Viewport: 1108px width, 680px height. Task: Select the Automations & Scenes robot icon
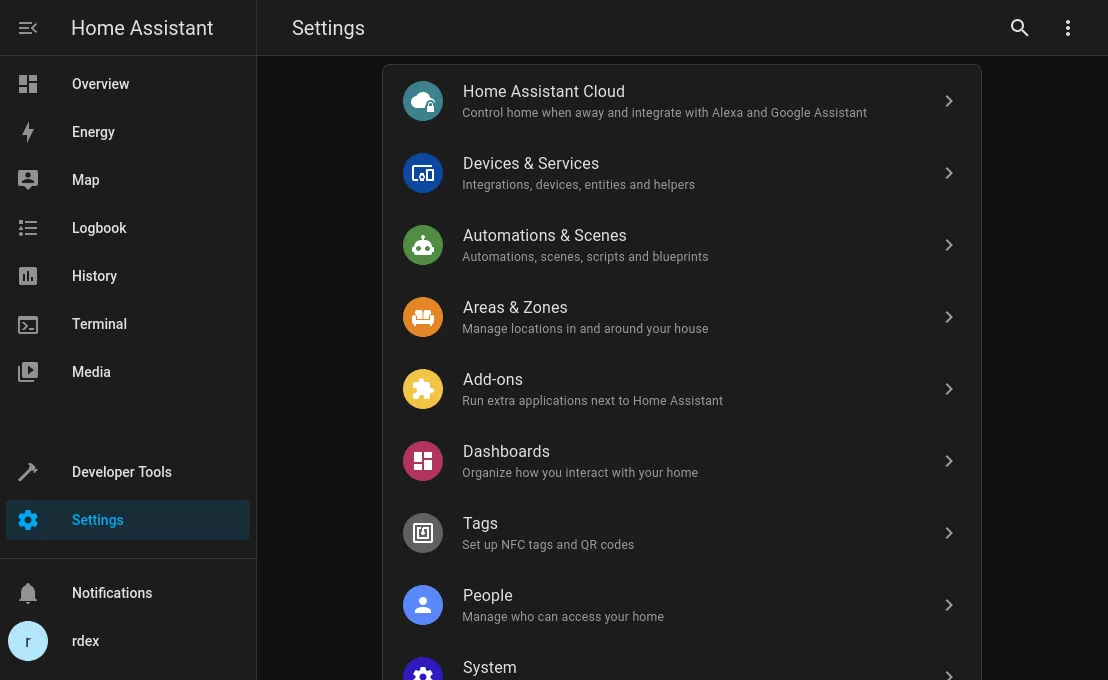[x=423, y=245]
